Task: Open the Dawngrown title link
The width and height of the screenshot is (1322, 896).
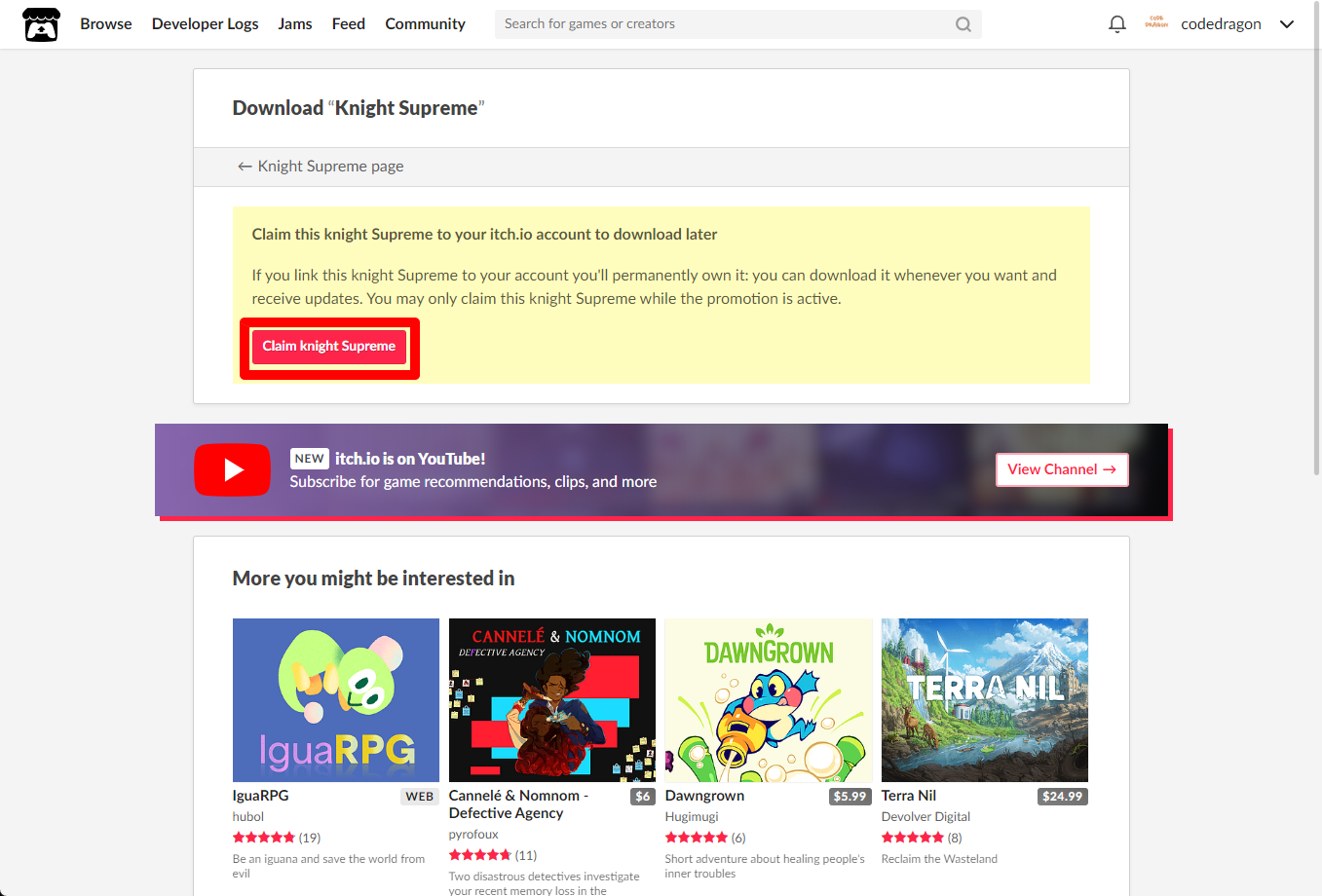Action: pyautogui.click(x=705, y=796)
